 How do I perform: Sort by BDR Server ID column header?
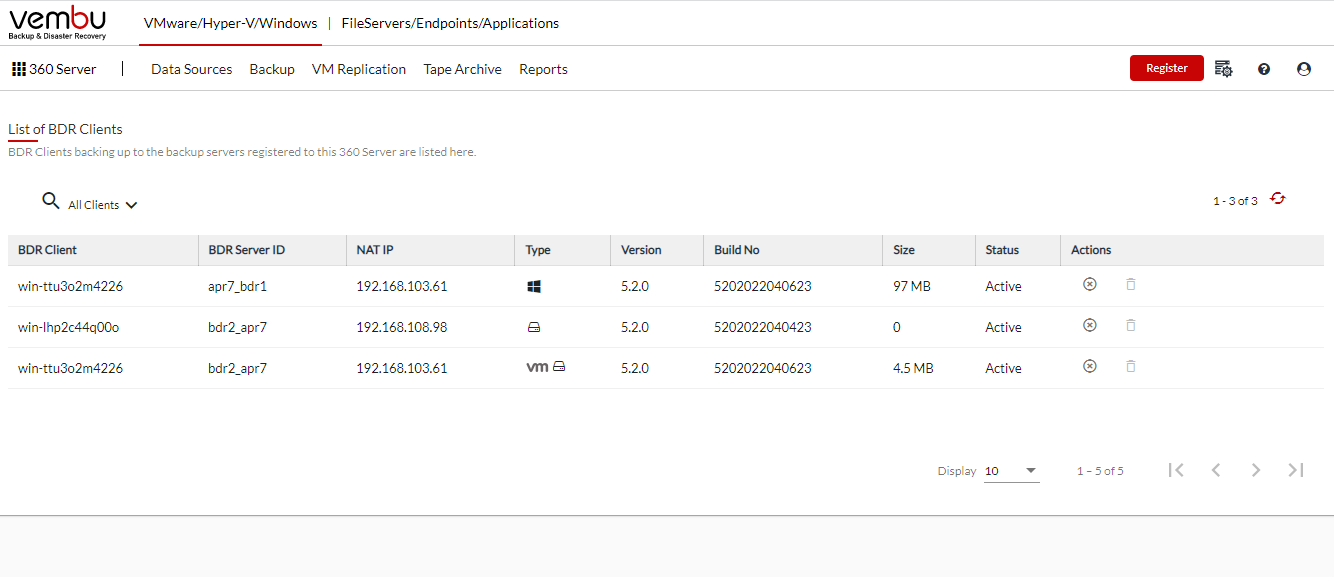pos(247,250)
